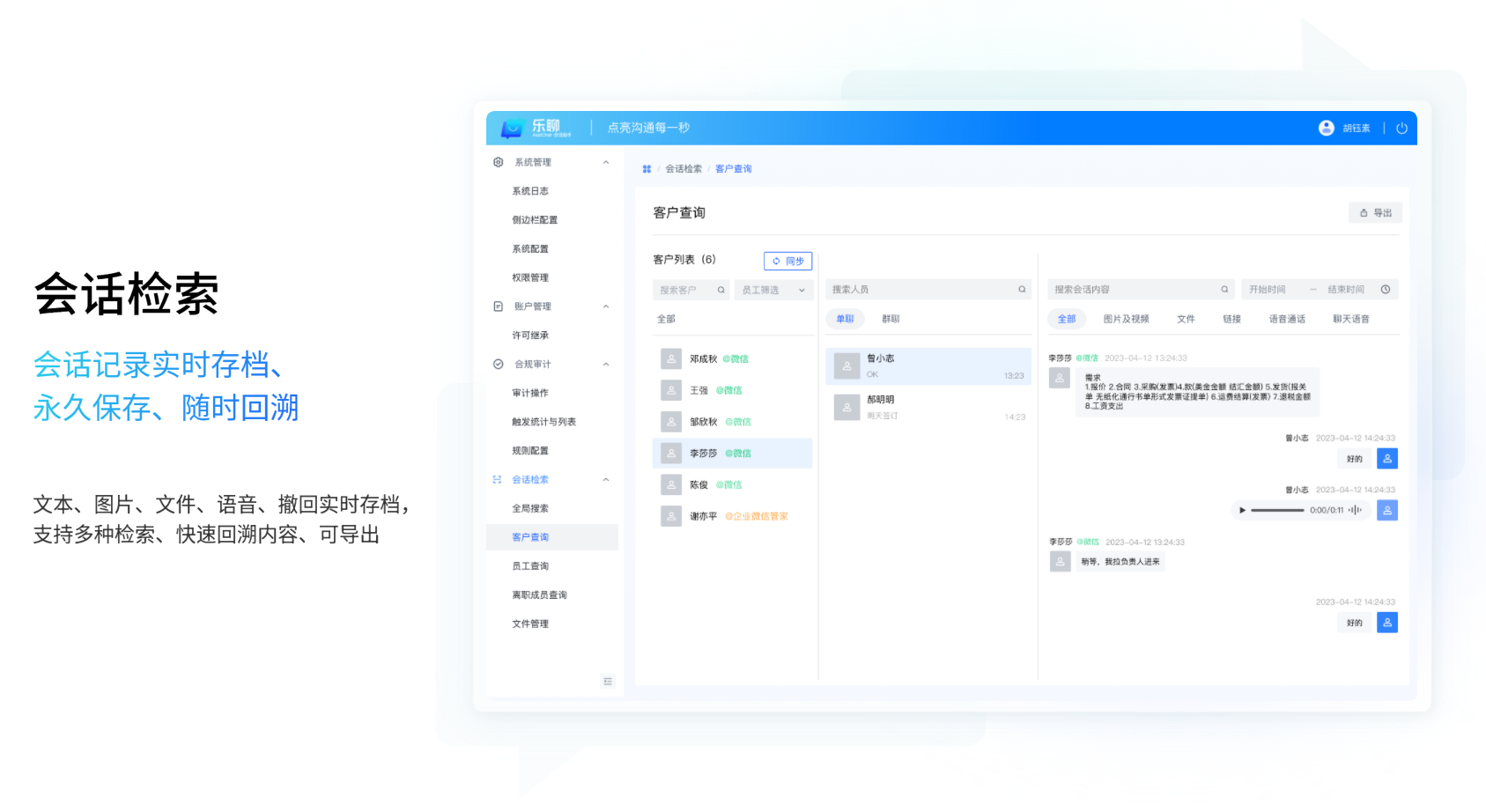Open 员工查询 in the sidebar
Viewport: 1486px width, 812px height.
coord(530,566)
